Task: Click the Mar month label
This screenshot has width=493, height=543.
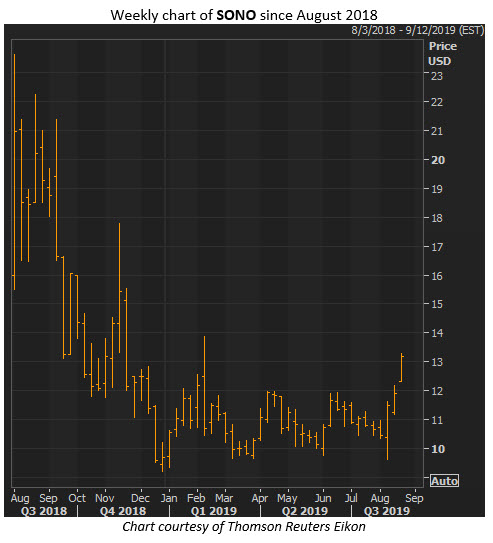Action: 224,498
